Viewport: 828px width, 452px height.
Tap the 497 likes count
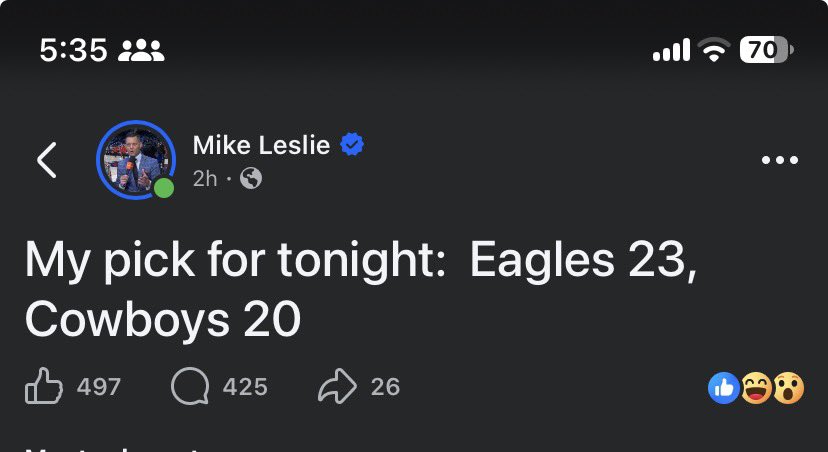(99, 387)
